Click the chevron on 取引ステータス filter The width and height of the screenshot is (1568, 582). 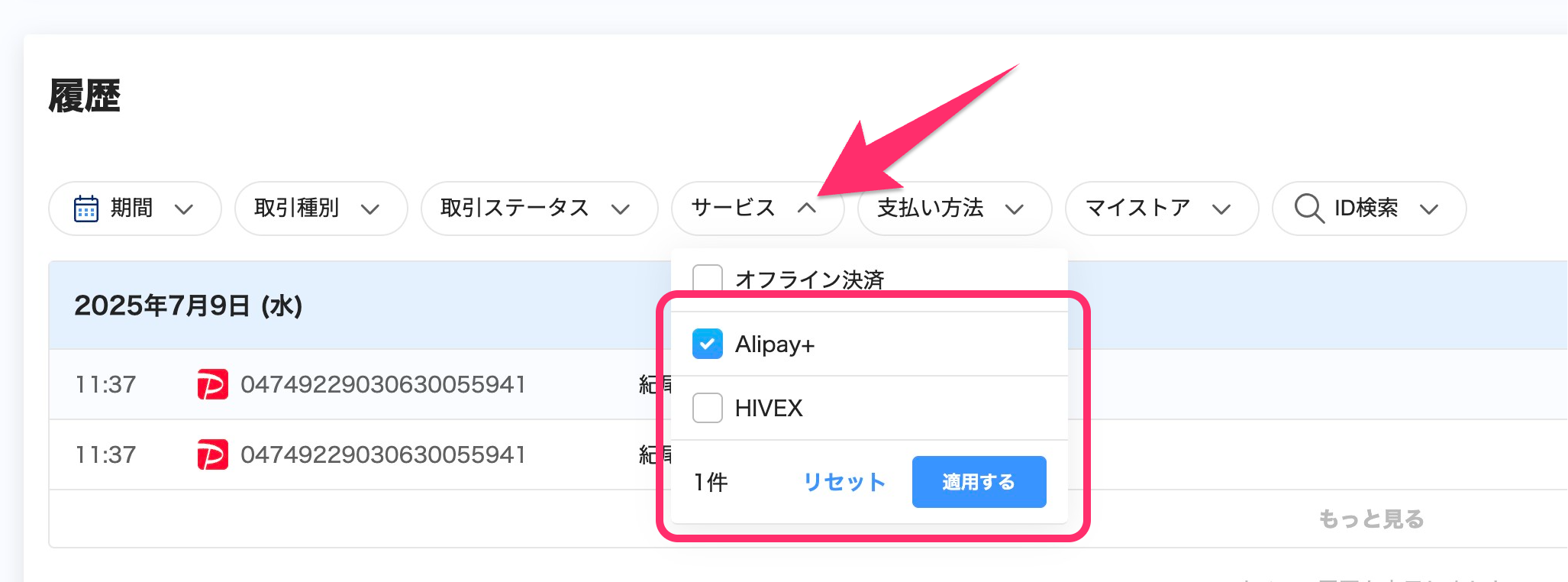[x=621, y=209]
